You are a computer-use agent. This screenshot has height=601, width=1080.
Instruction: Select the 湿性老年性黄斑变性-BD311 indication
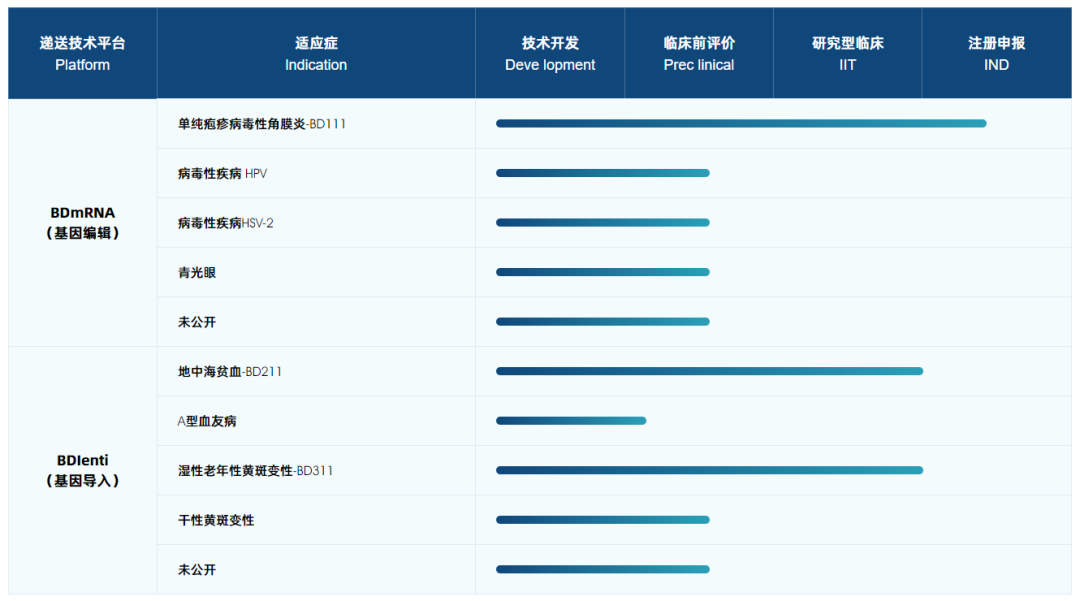(x=255, y=471)
